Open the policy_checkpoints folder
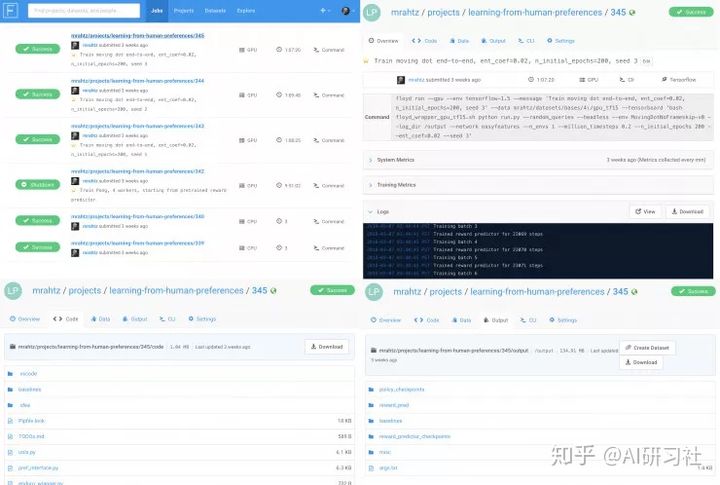Screen dimensions: 720x485 402,389
